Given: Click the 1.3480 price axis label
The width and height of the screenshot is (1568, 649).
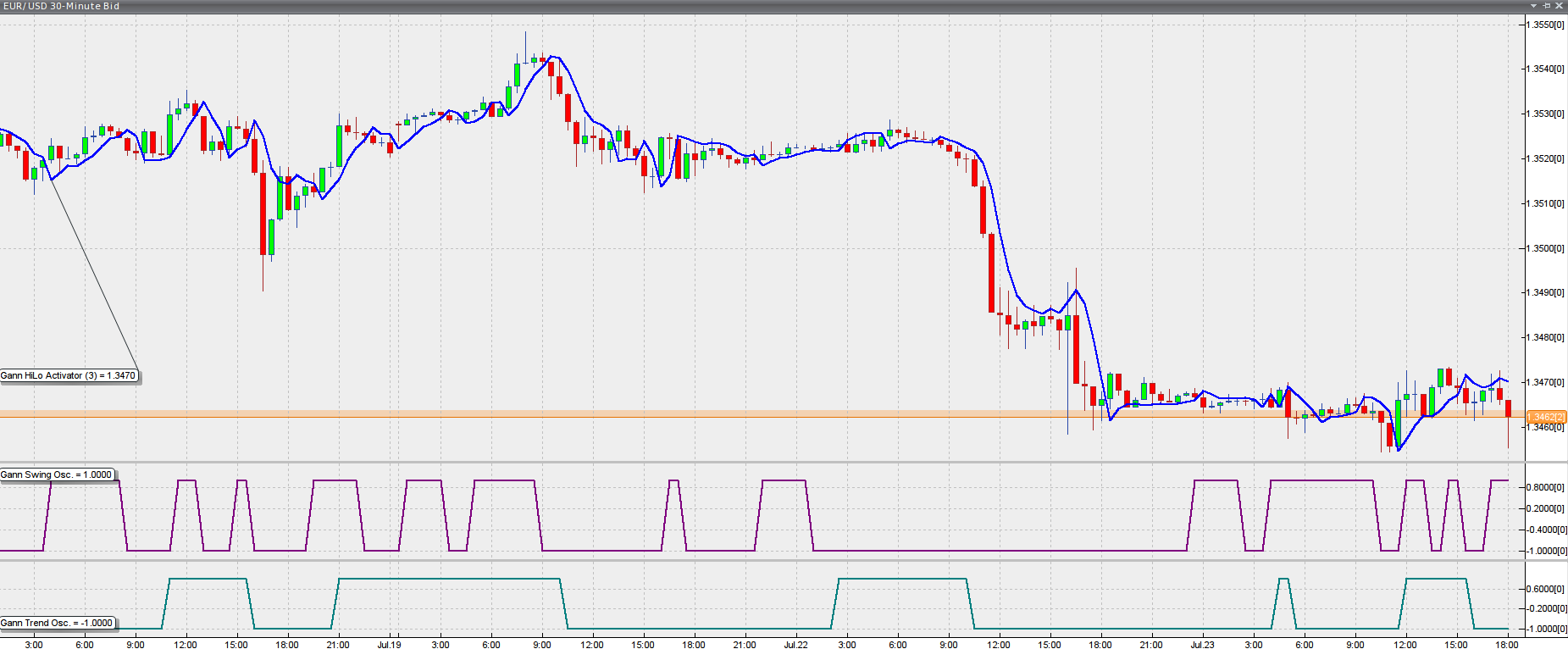Looking at the screenshot, I should [x=1545, y=337].
